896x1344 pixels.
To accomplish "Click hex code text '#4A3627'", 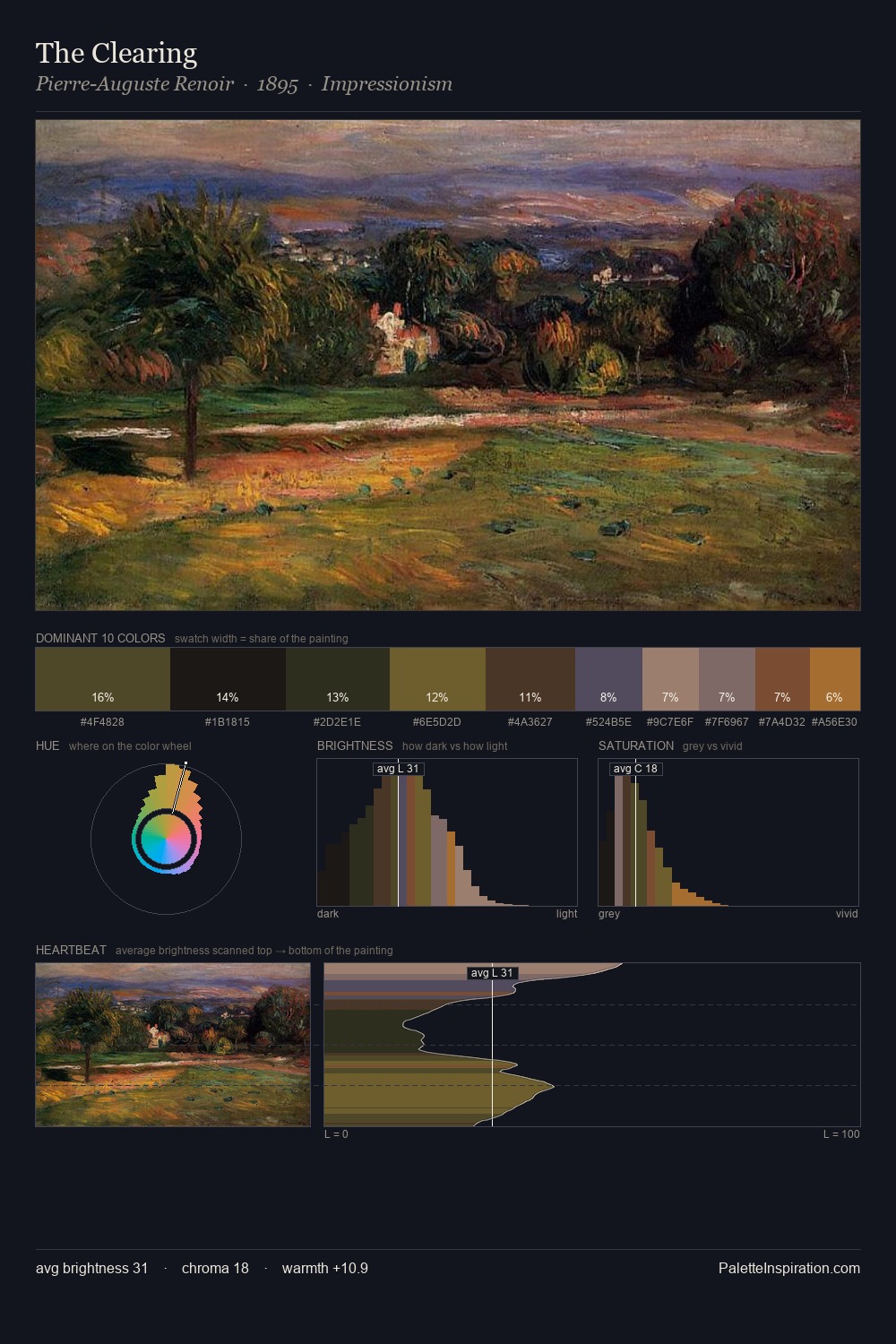I will (530, 721).
